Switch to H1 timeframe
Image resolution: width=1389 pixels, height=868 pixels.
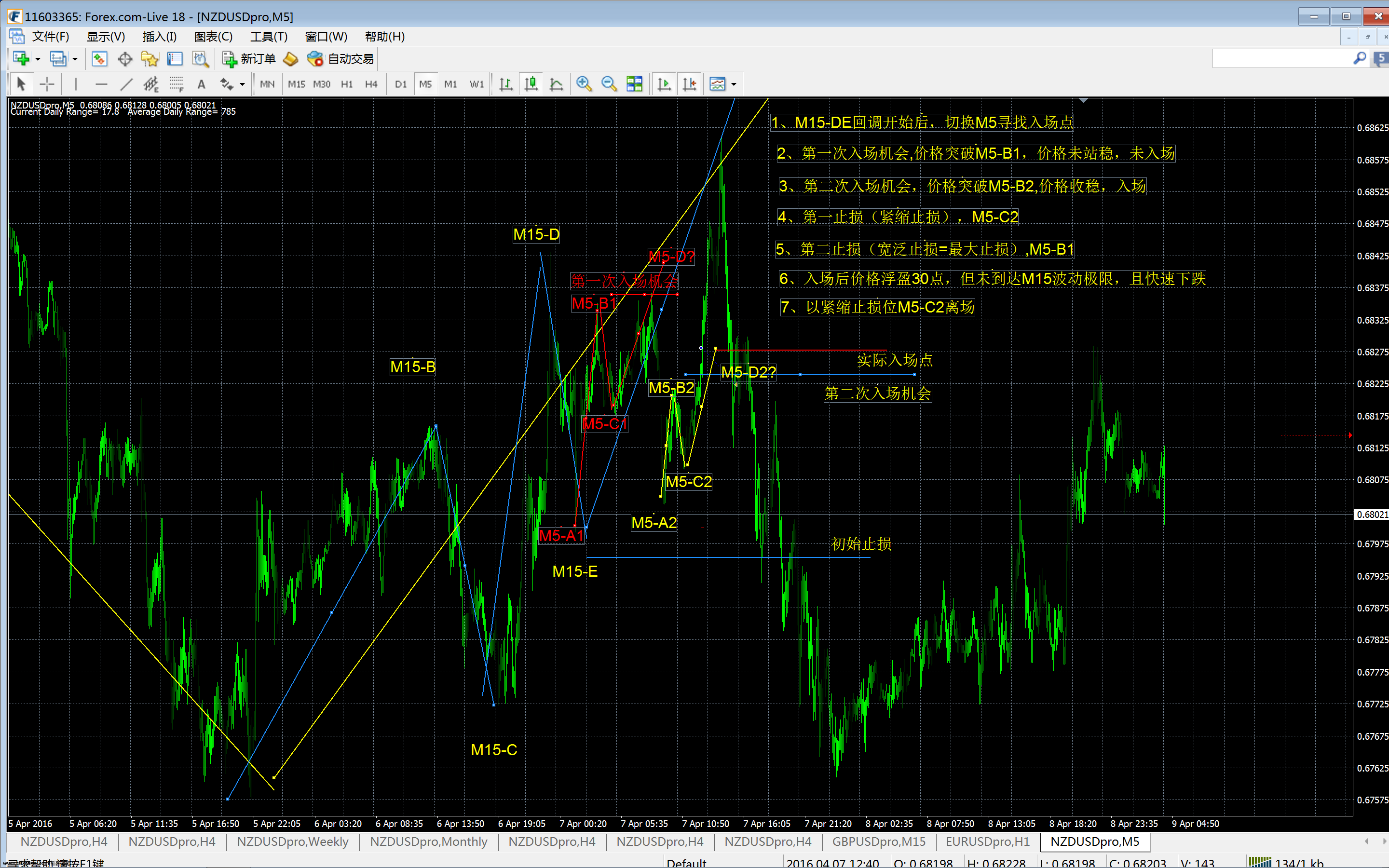(347, 84)
